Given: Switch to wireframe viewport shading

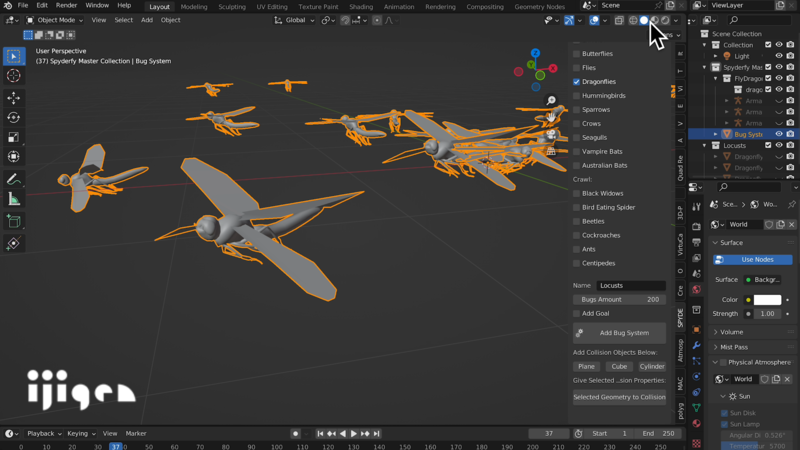Looking at the screenshot, I should (633, 20).
